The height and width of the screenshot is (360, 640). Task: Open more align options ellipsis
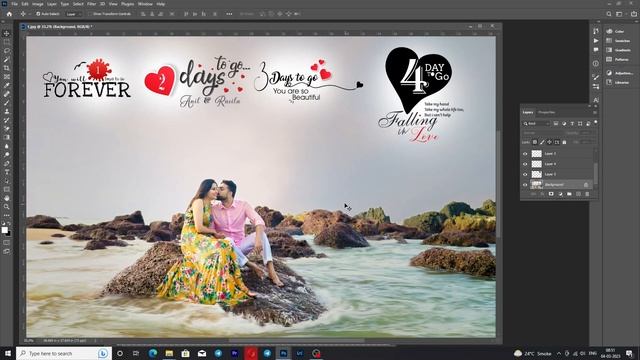pos(229,14)
